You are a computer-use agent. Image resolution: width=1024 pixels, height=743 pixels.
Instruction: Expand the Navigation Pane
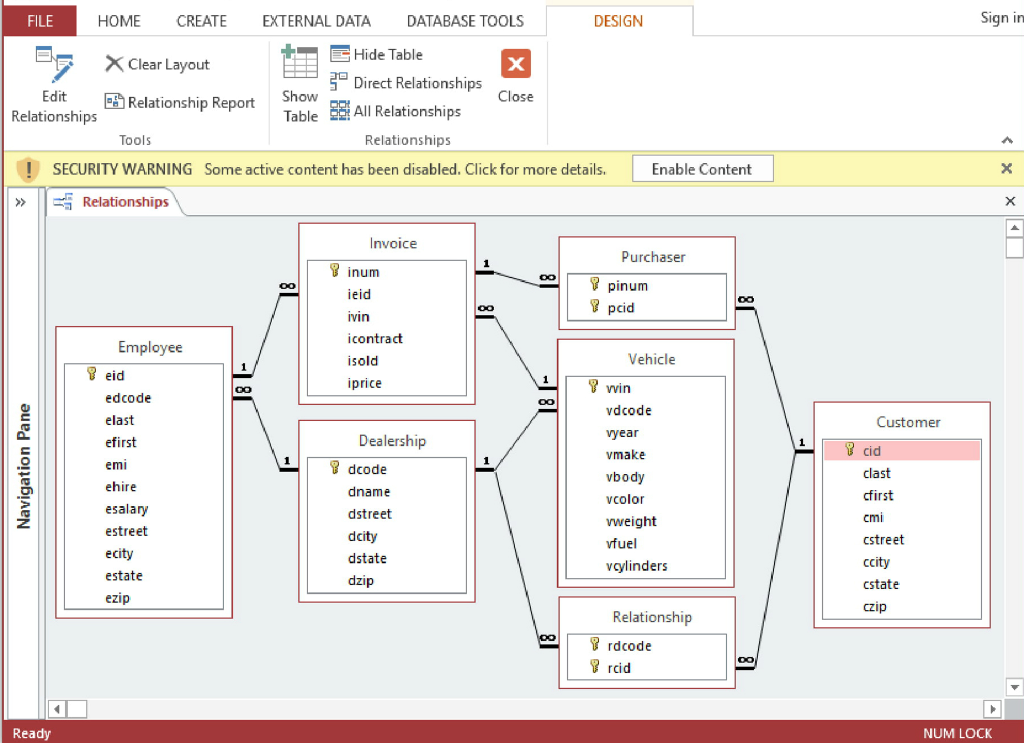pos(22,200)
